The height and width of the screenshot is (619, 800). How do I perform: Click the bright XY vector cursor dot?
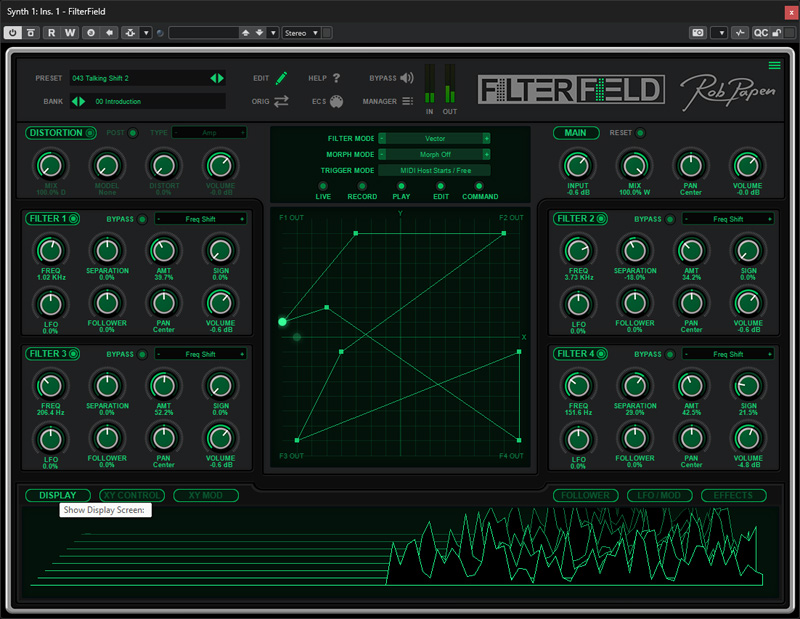282,321
